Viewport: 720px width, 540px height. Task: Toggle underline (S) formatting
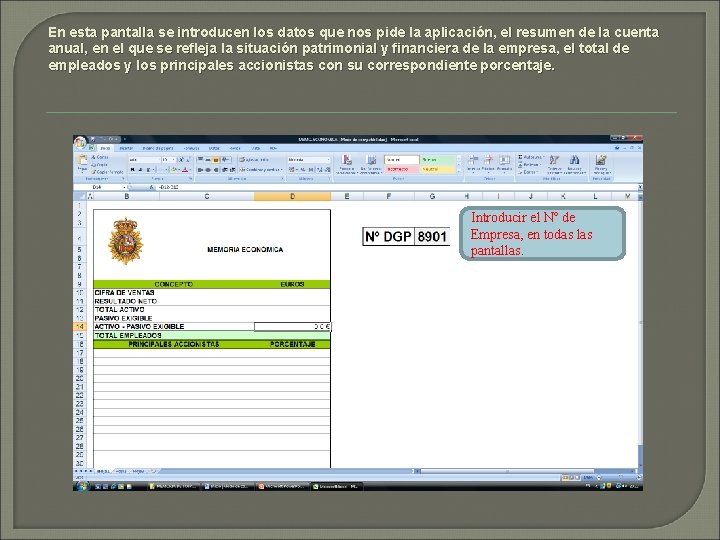tap(149, 169)
